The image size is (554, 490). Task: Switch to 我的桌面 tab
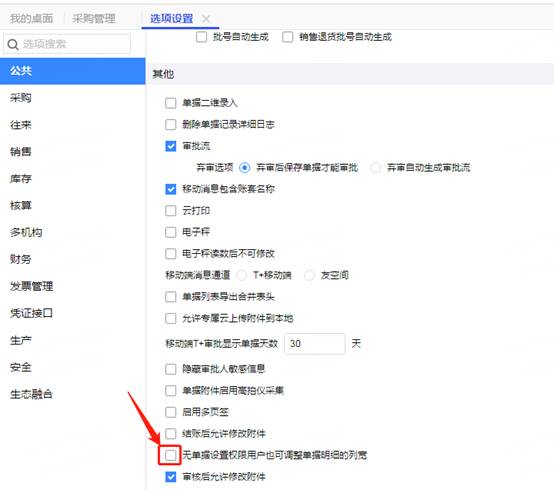(31, 18)
